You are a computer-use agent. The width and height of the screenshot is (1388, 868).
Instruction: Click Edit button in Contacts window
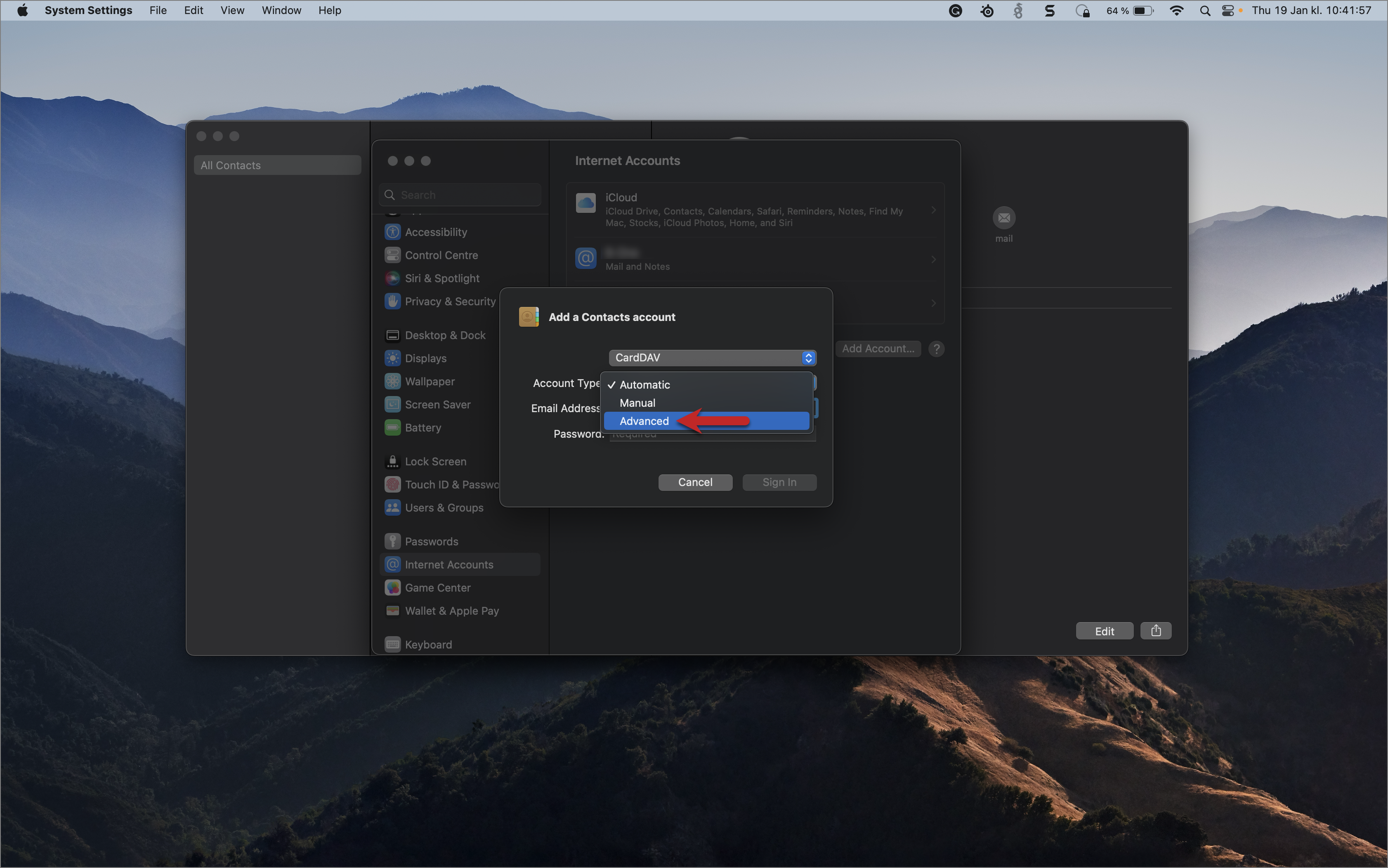(1105, 631)
